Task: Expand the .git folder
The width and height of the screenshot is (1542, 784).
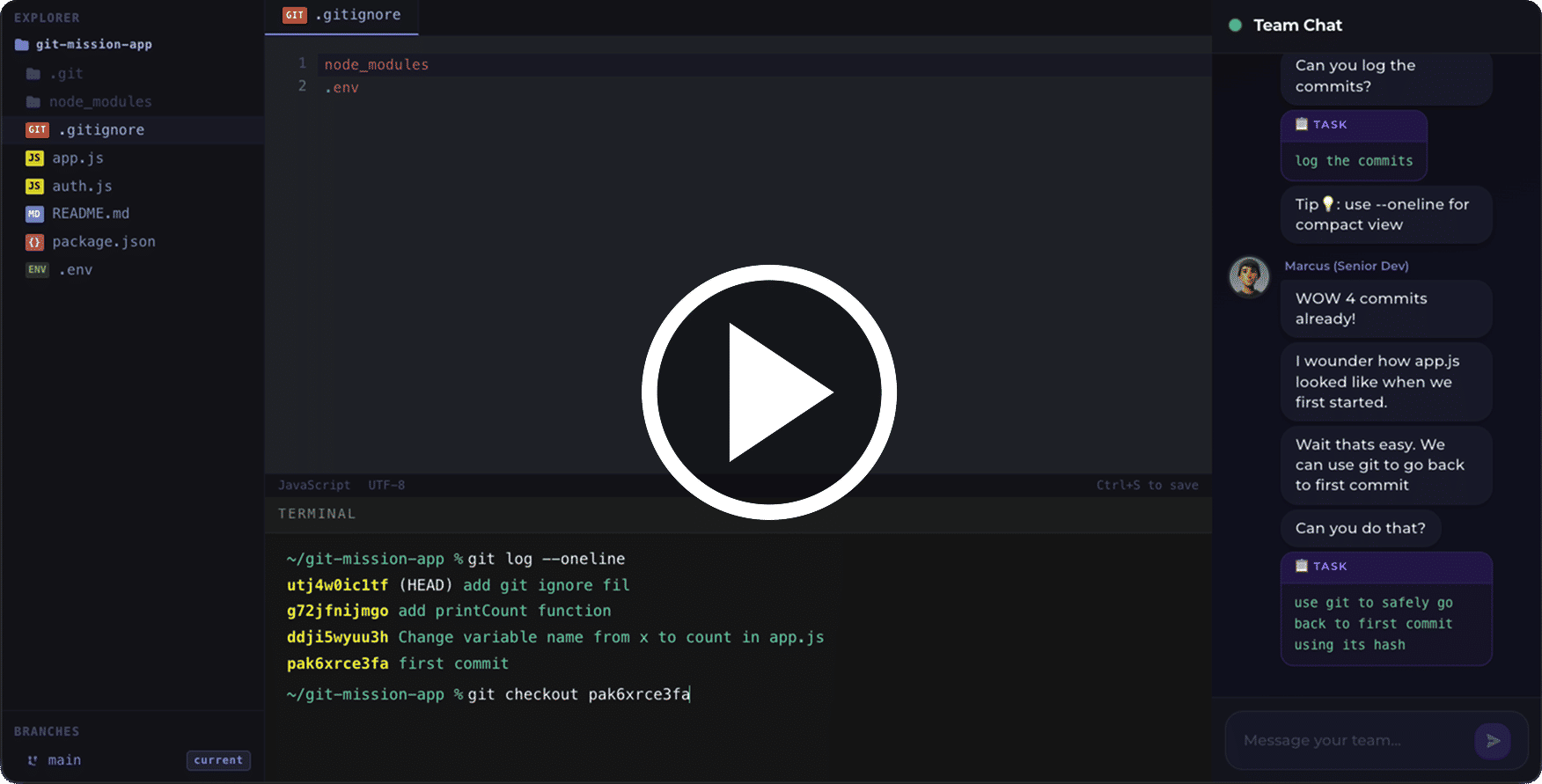Action: 133,74
